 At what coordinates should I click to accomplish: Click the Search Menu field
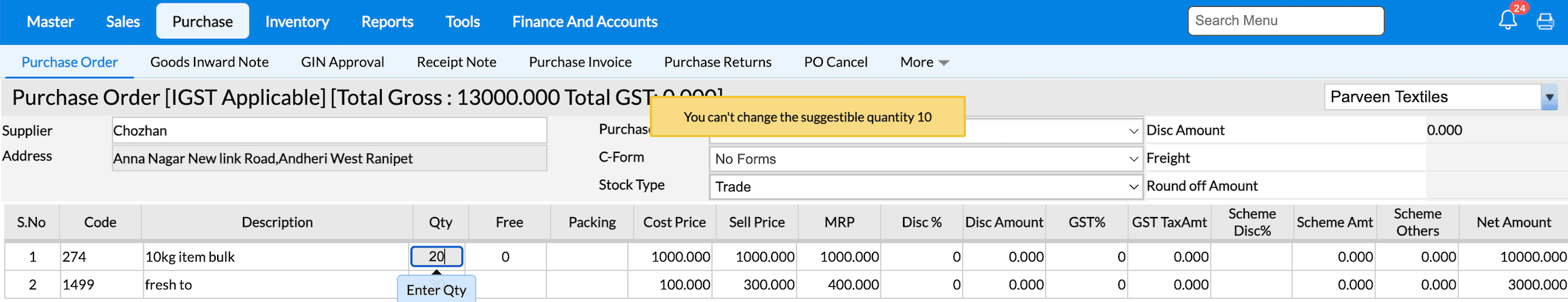1286,21
